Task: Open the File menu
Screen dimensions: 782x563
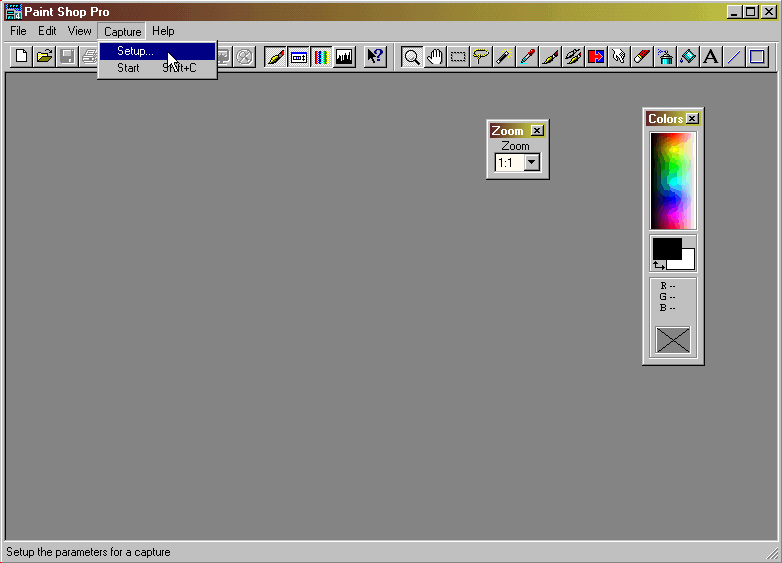Action: [18, 31]
